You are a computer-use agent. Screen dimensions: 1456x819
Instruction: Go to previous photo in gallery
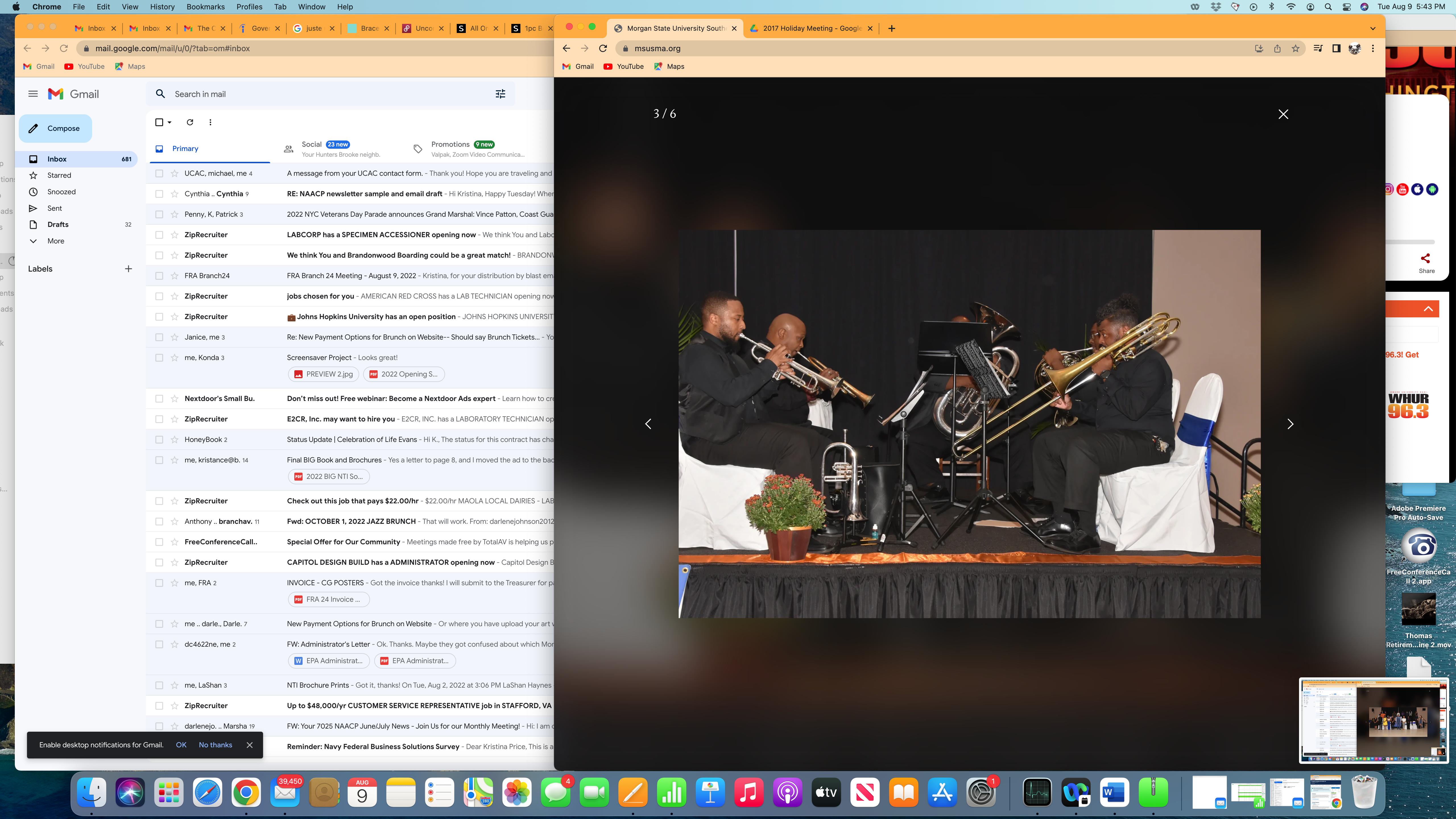(648, 424)
